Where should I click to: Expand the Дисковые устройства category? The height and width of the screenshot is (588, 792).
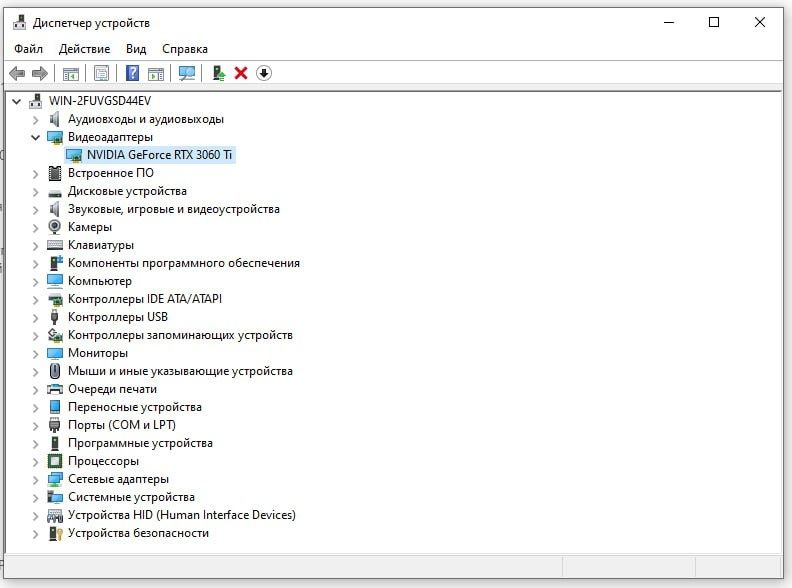pos(35,192)
